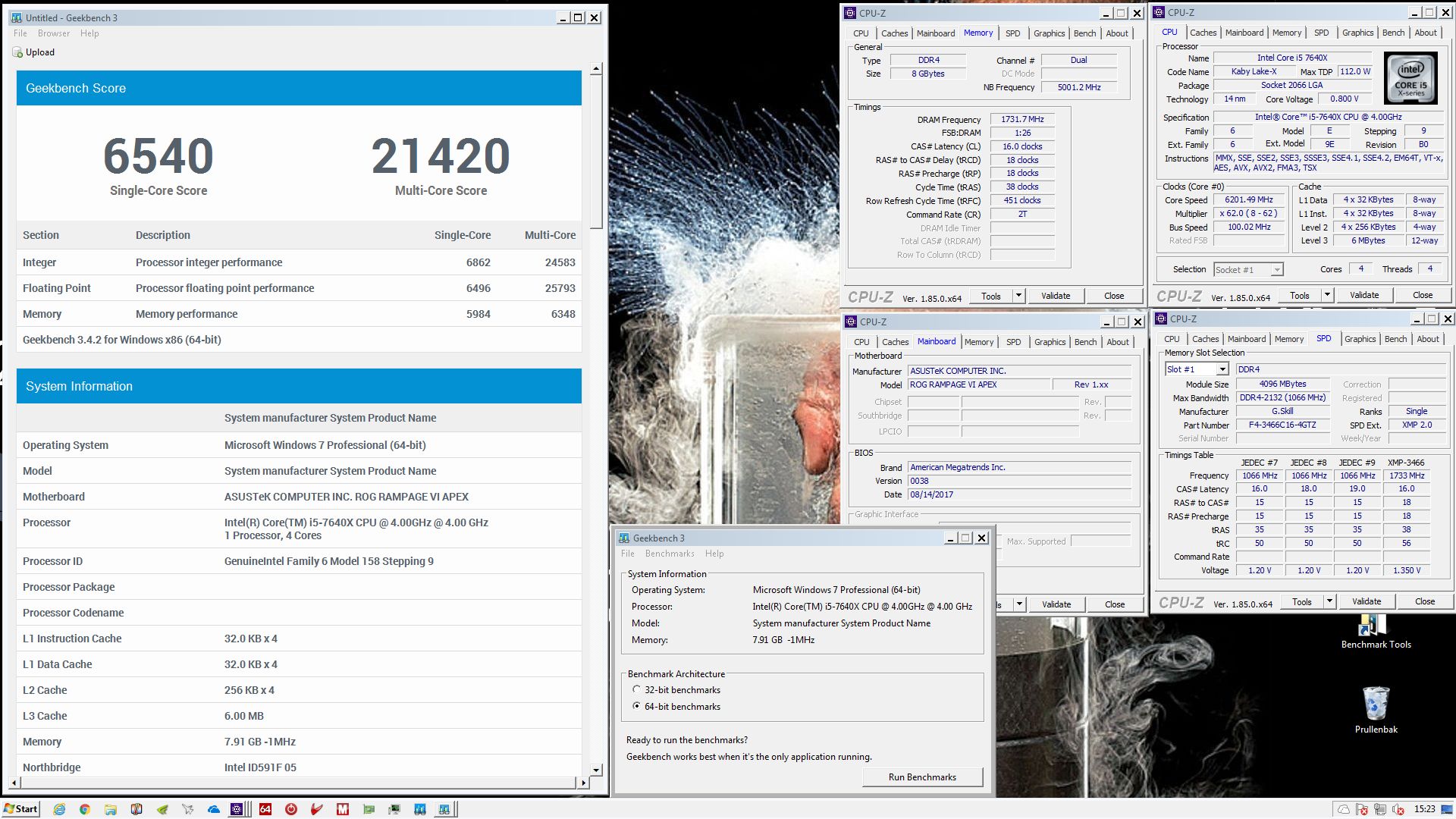Screen dimensions: 1456x819
Task: Click Validate in CPU-Z Memory window
Action: [1056, 296]
